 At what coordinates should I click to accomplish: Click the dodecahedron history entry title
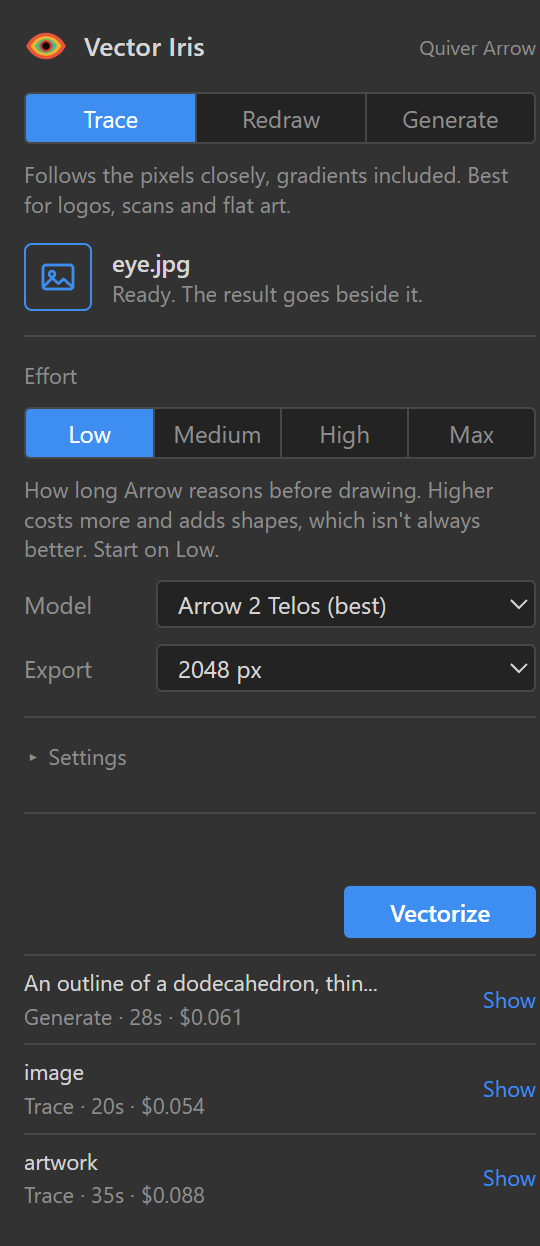201,983
